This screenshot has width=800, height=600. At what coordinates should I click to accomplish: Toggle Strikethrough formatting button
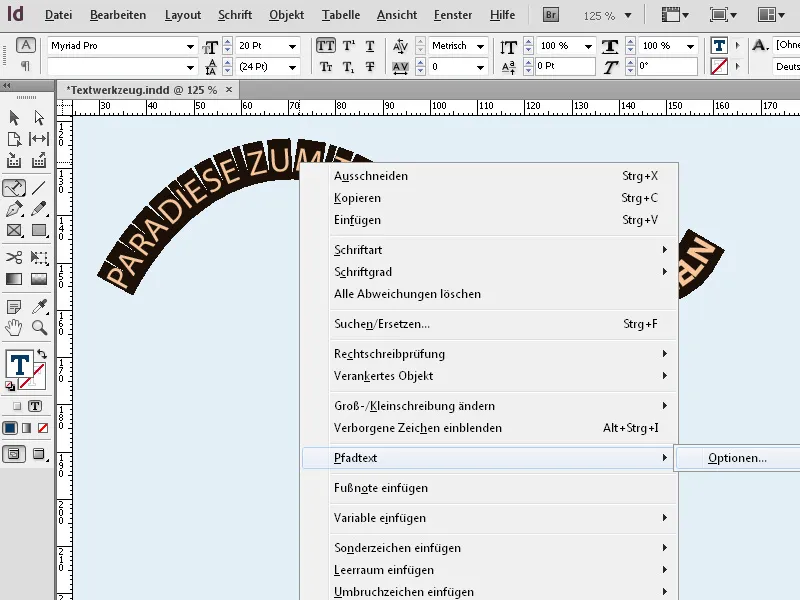coord(370,67)
